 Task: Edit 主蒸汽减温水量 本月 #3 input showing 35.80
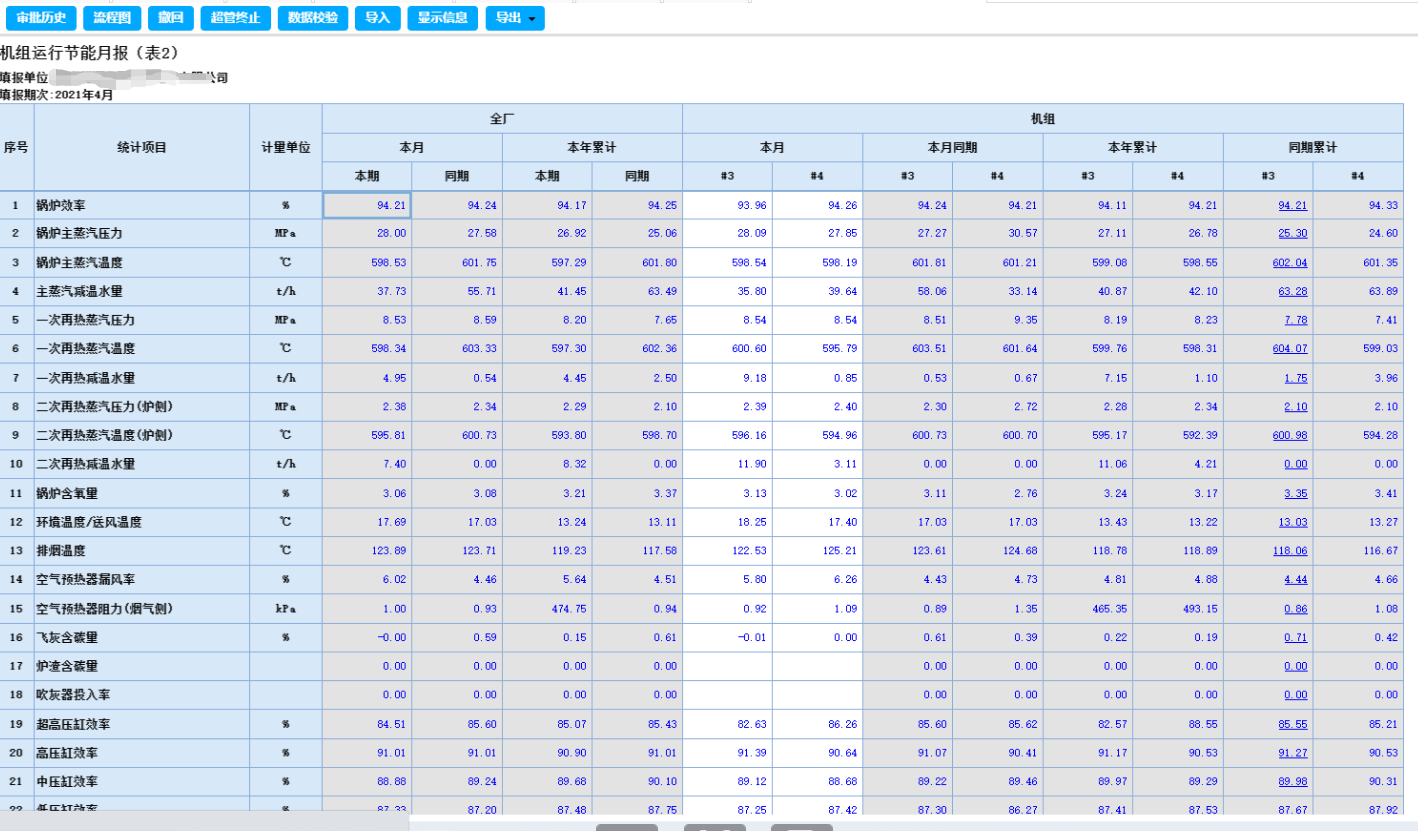727,291
